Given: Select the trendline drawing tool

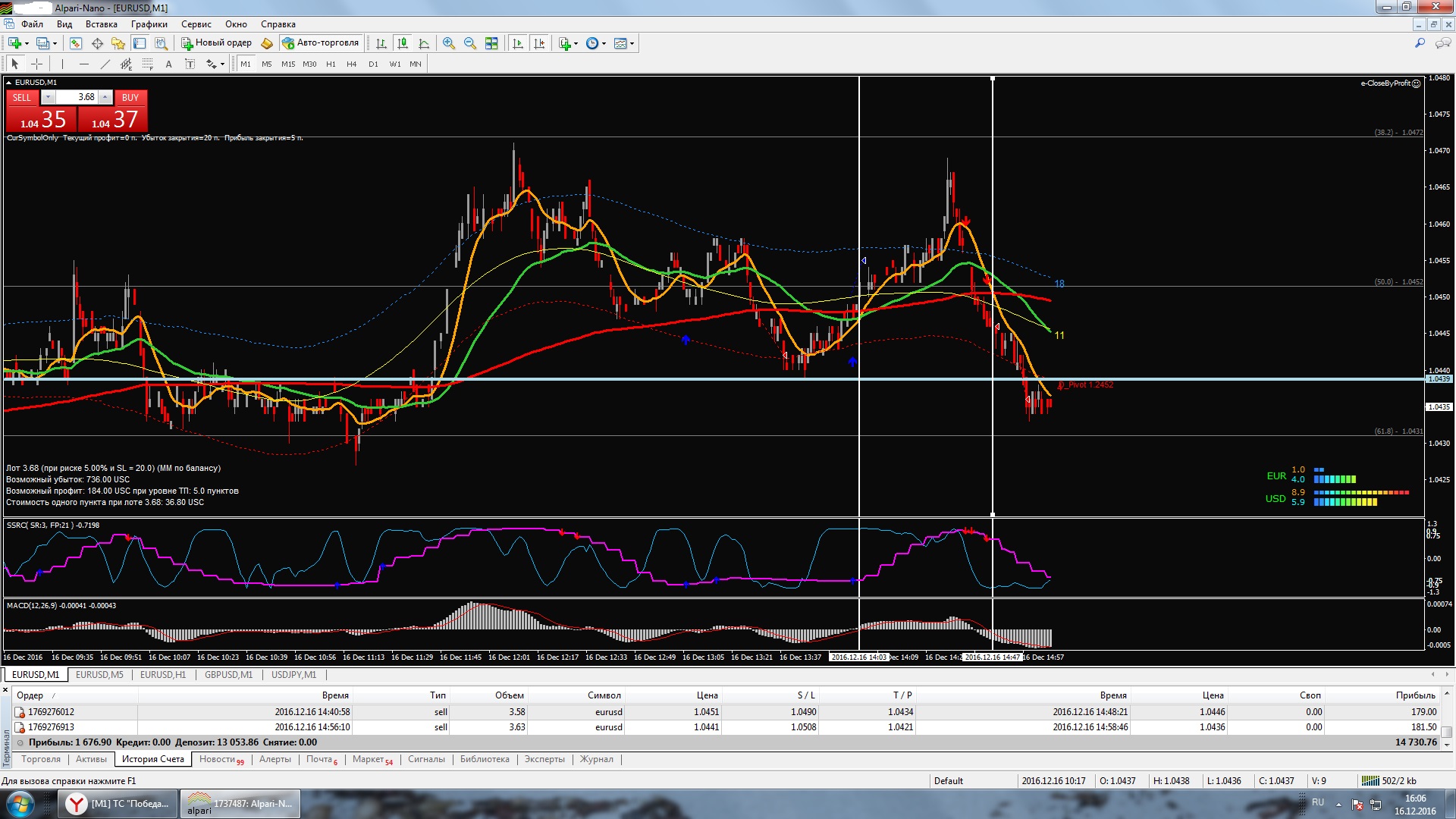Looking at the screenshot, I should [105, 64].
